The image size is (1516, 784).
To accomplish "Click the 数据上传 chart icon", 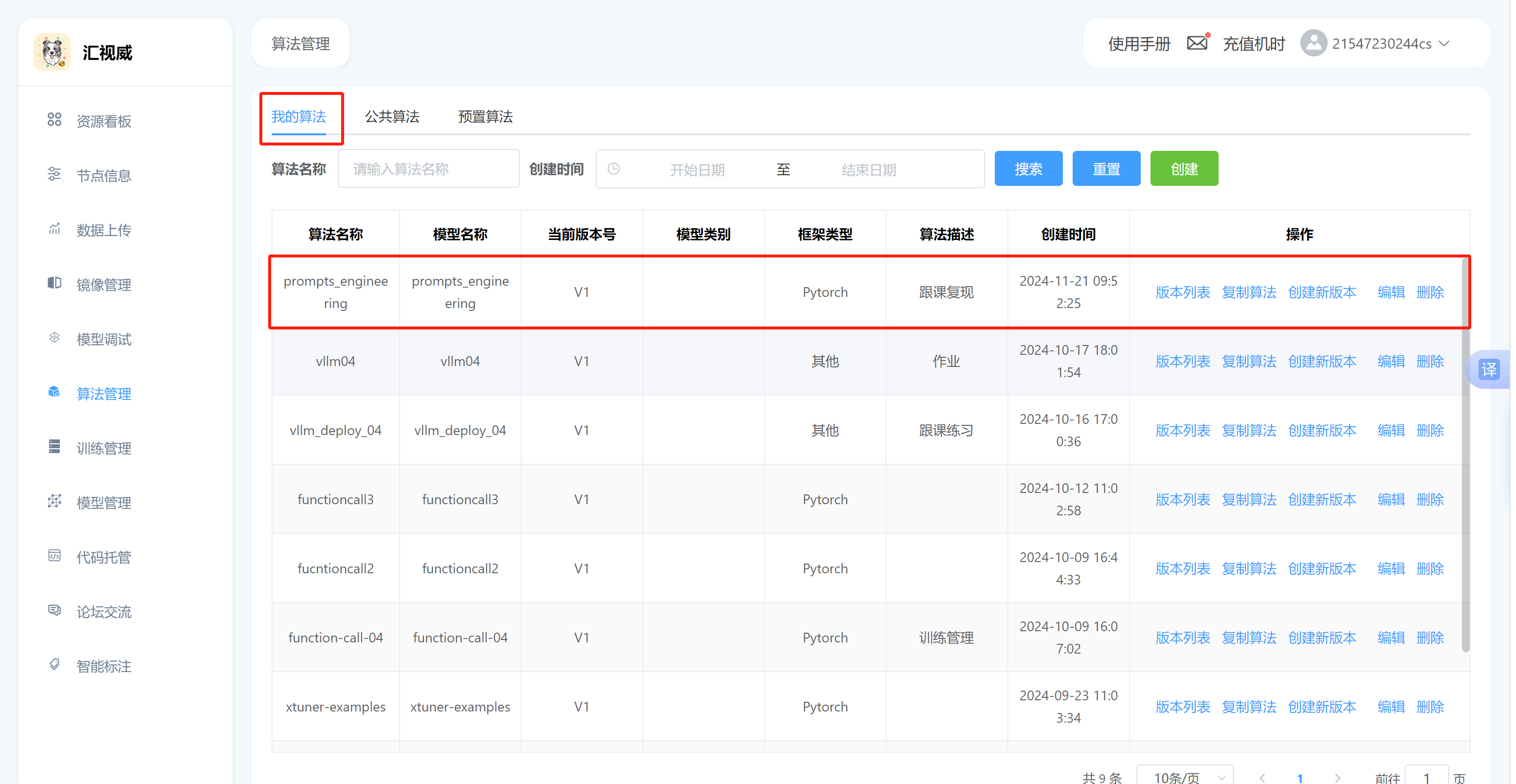I will pos(54,229).
